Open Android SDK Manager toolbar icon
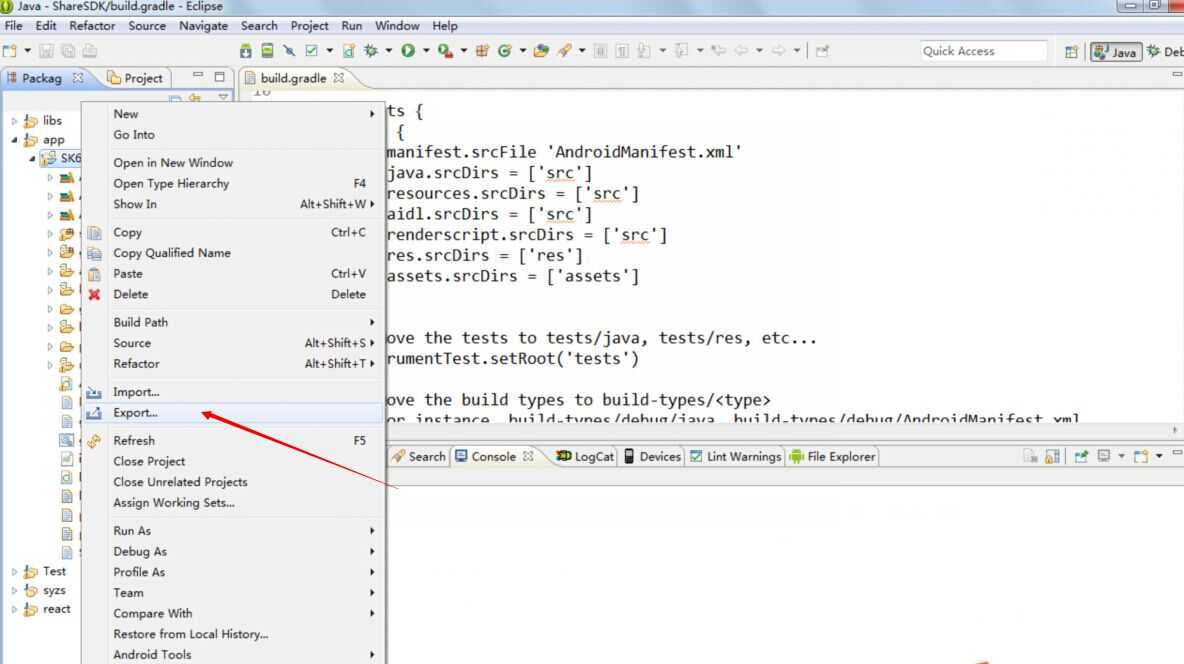1184x664 pixels. pyautogui.click(x=245, y=51)
